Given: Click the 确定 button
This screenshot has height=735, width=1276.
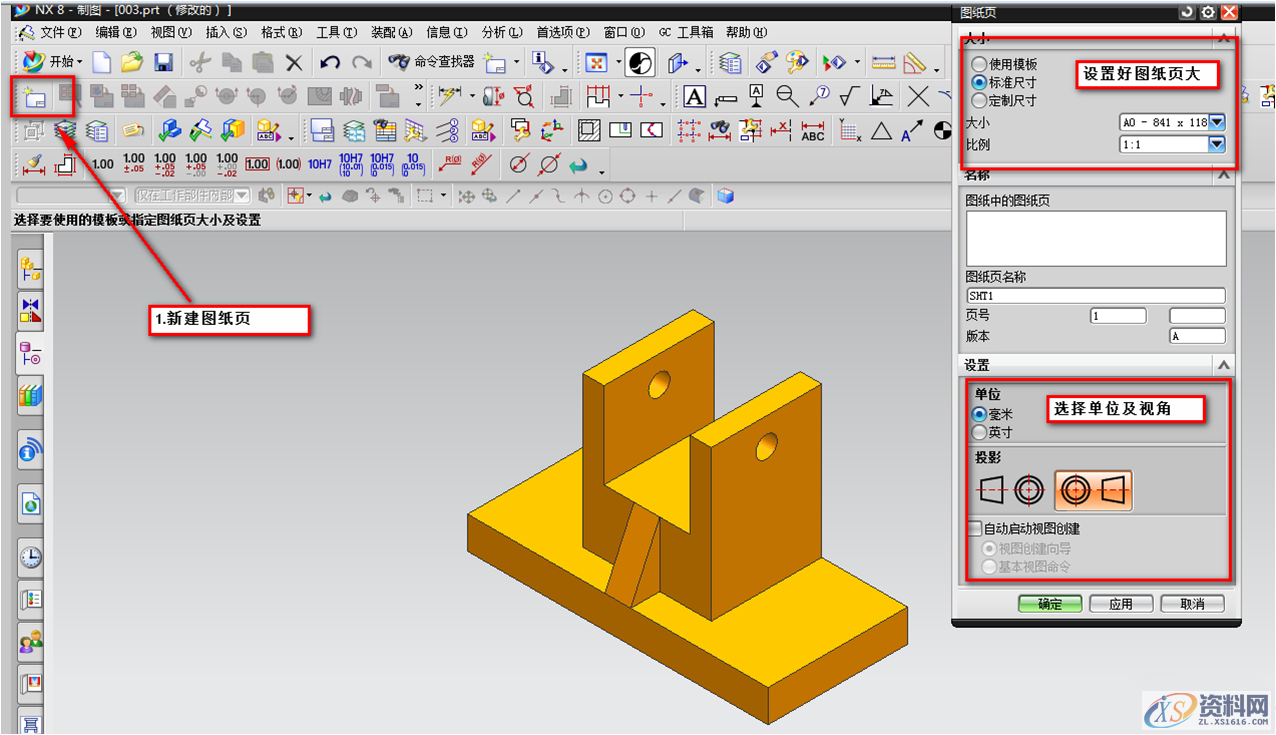Looking at the screenshot, I should click(x=1049, y=604).
